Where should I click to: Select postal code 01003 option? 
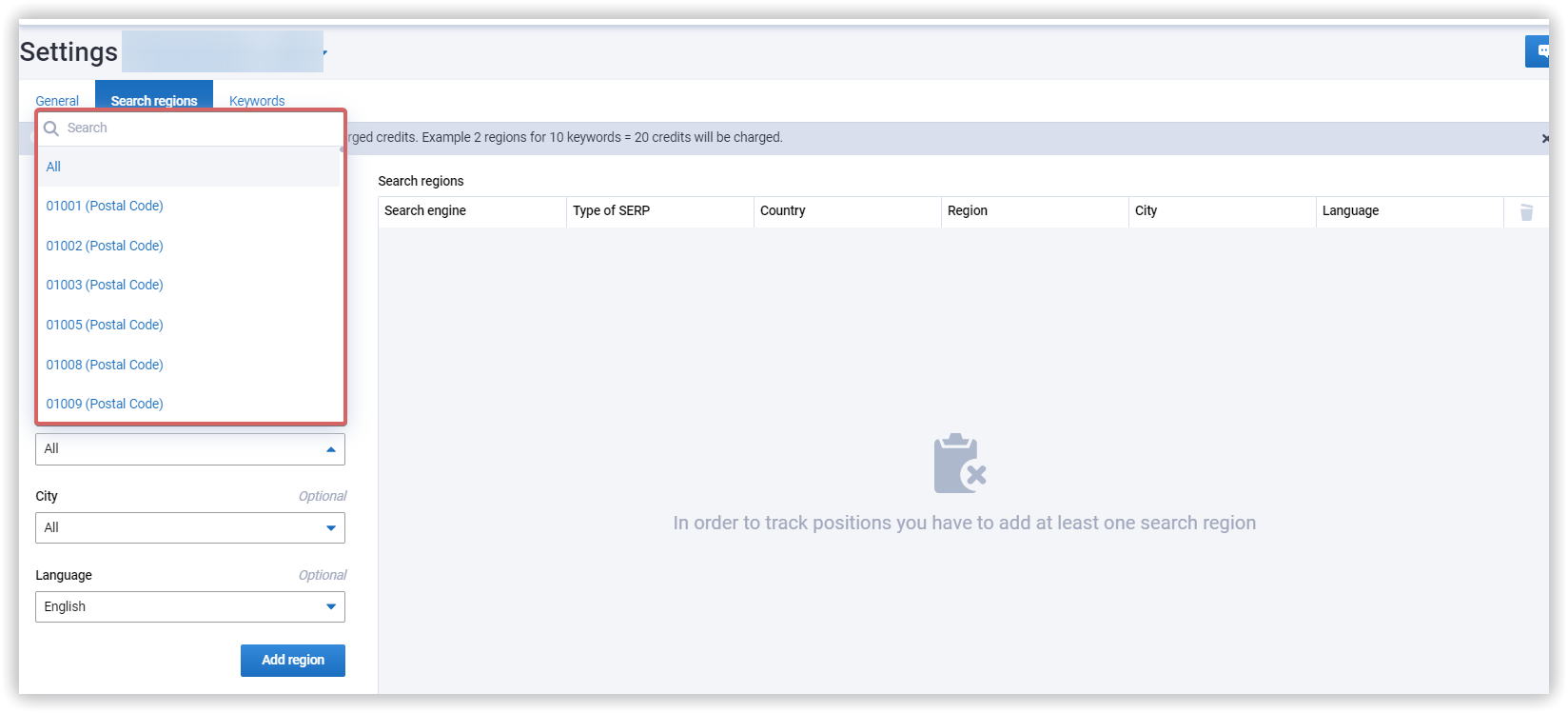[x=188, y=285]
